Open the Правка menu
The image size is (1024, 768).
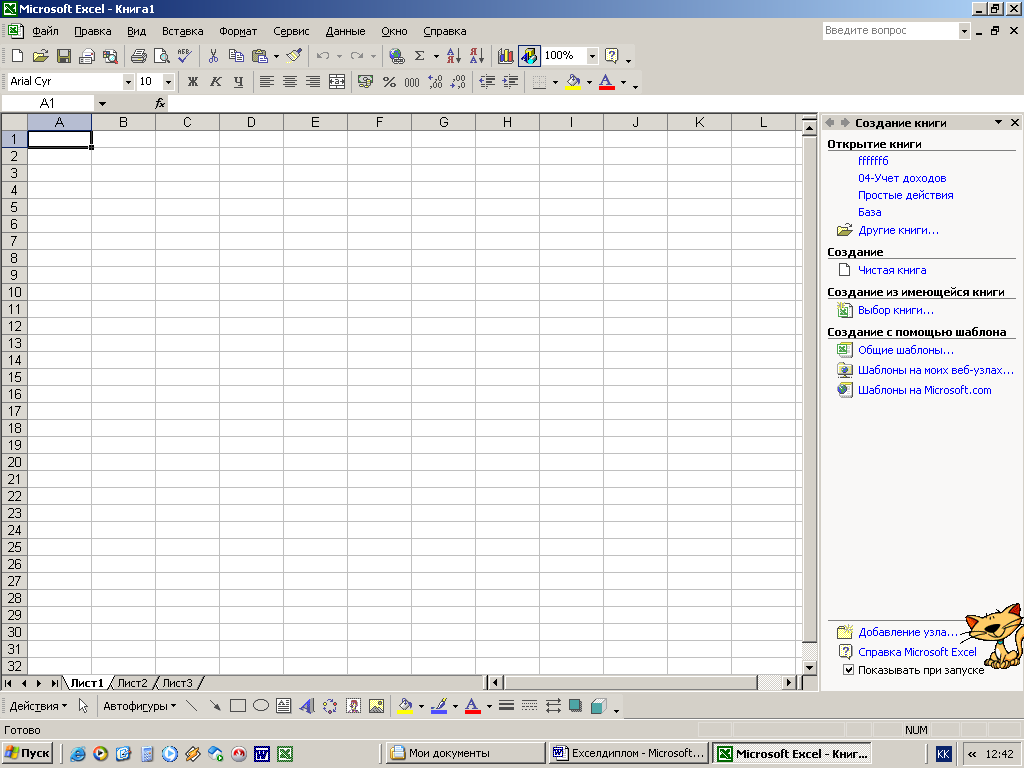[x=92, y=31]
